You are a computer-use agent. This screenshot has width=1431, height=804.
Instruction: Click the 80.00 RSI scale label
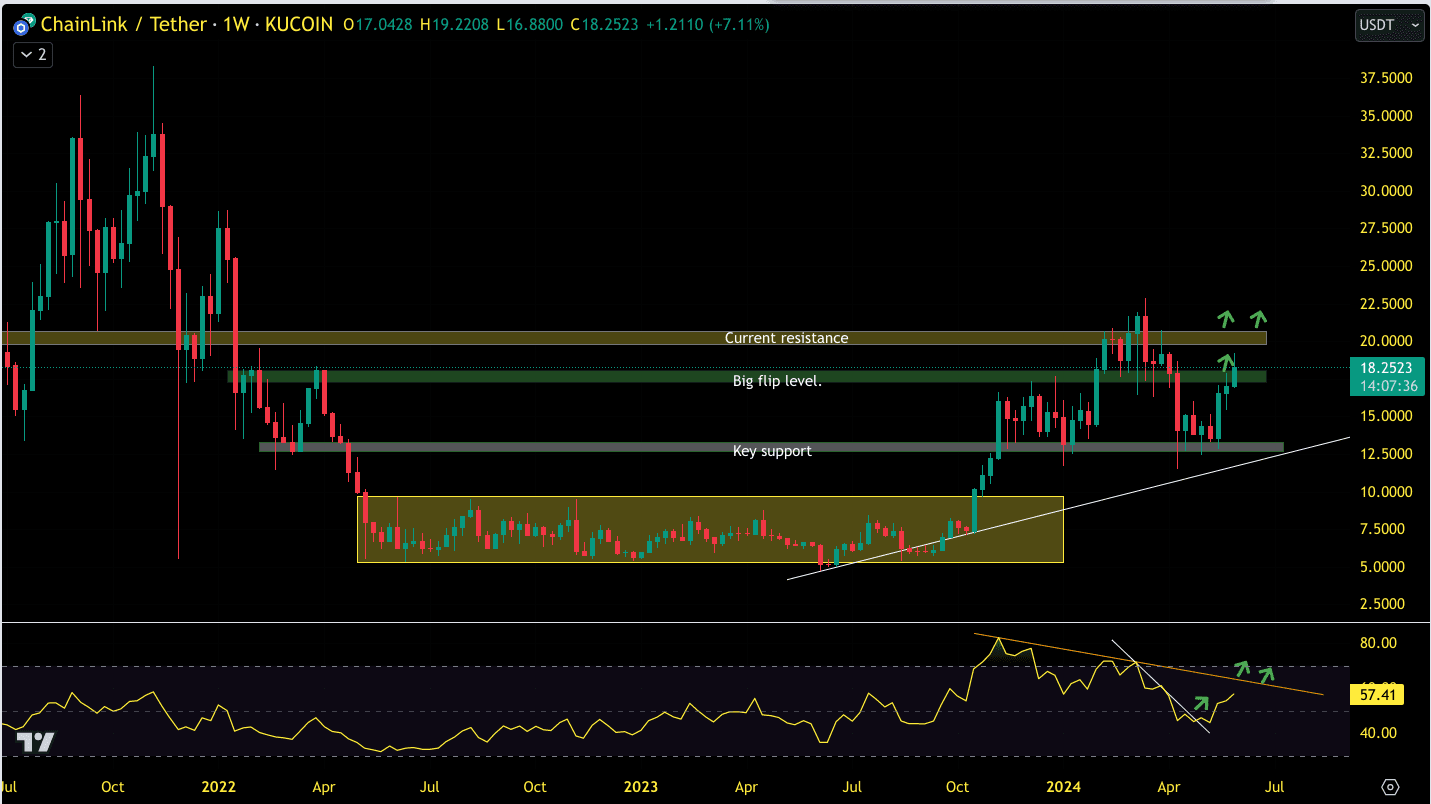1378,643
